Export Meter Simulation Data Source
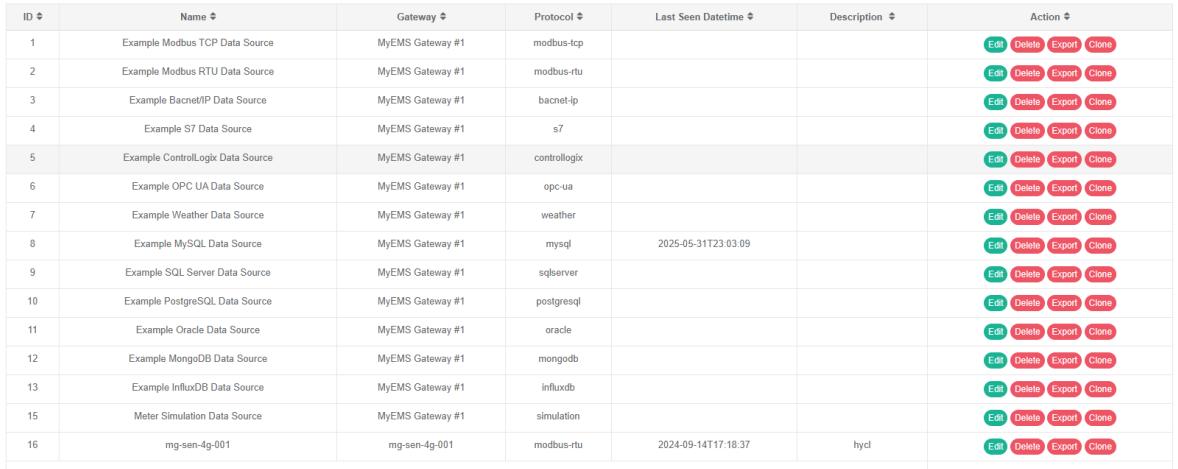 (1062, 416)
